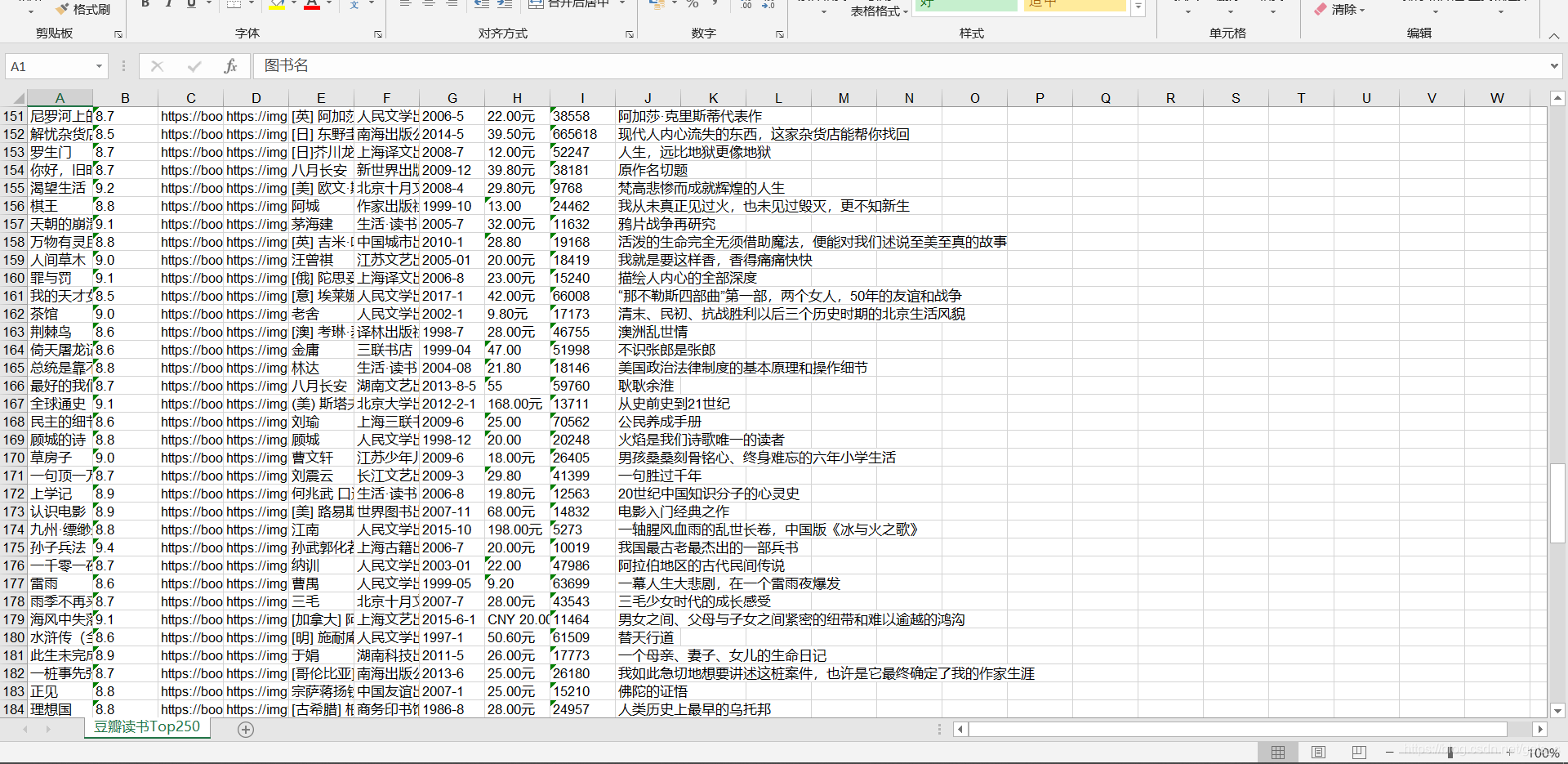This screenshot has width=1568, height=764.
Task: Click the previous sheet navigation arrow
Action: pos(25,729)
